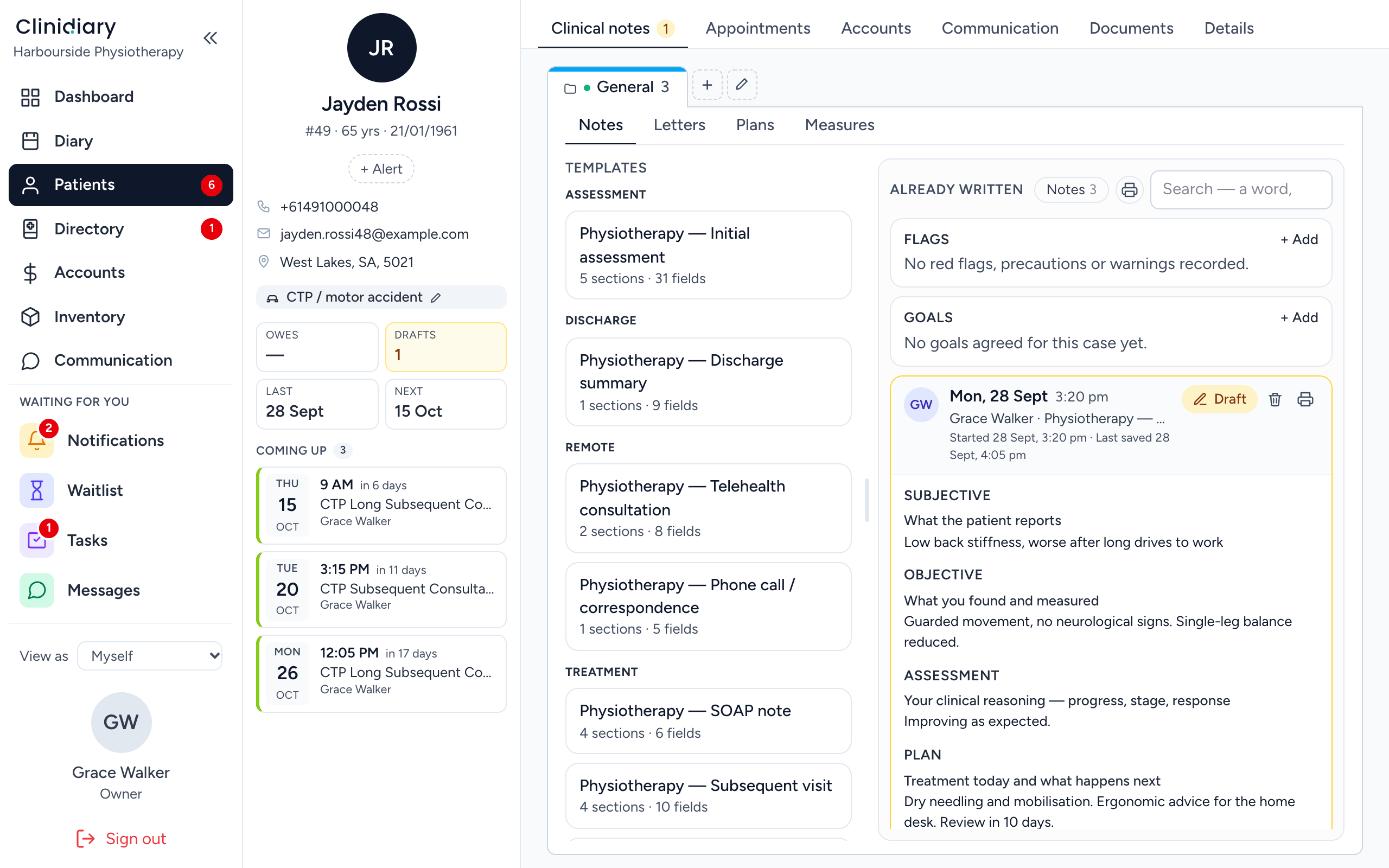Click the GW avatar on the draft note
This screenshot has height=868, width=1389.
tap(921, 404)
